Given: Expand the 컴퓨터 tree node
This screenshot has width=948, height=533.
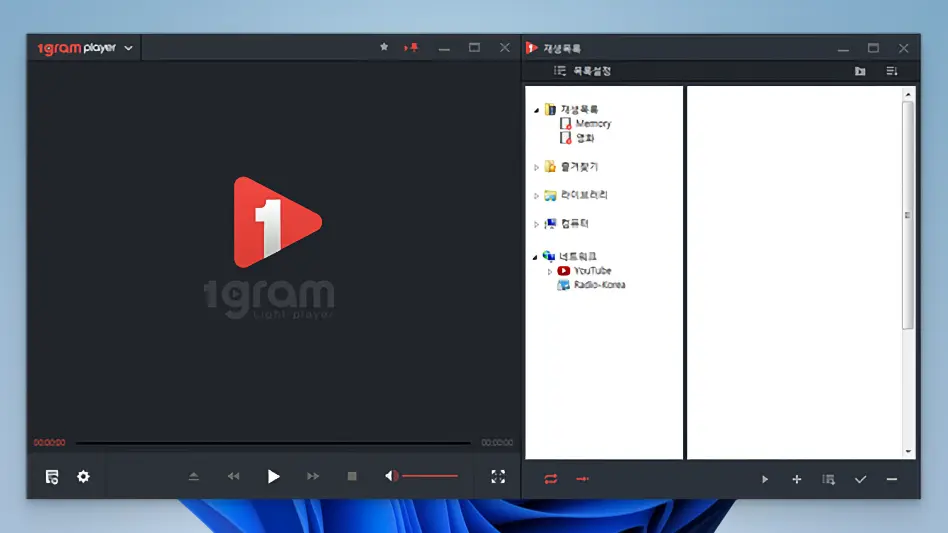Looking at the screenshot, I should point(536,224).
